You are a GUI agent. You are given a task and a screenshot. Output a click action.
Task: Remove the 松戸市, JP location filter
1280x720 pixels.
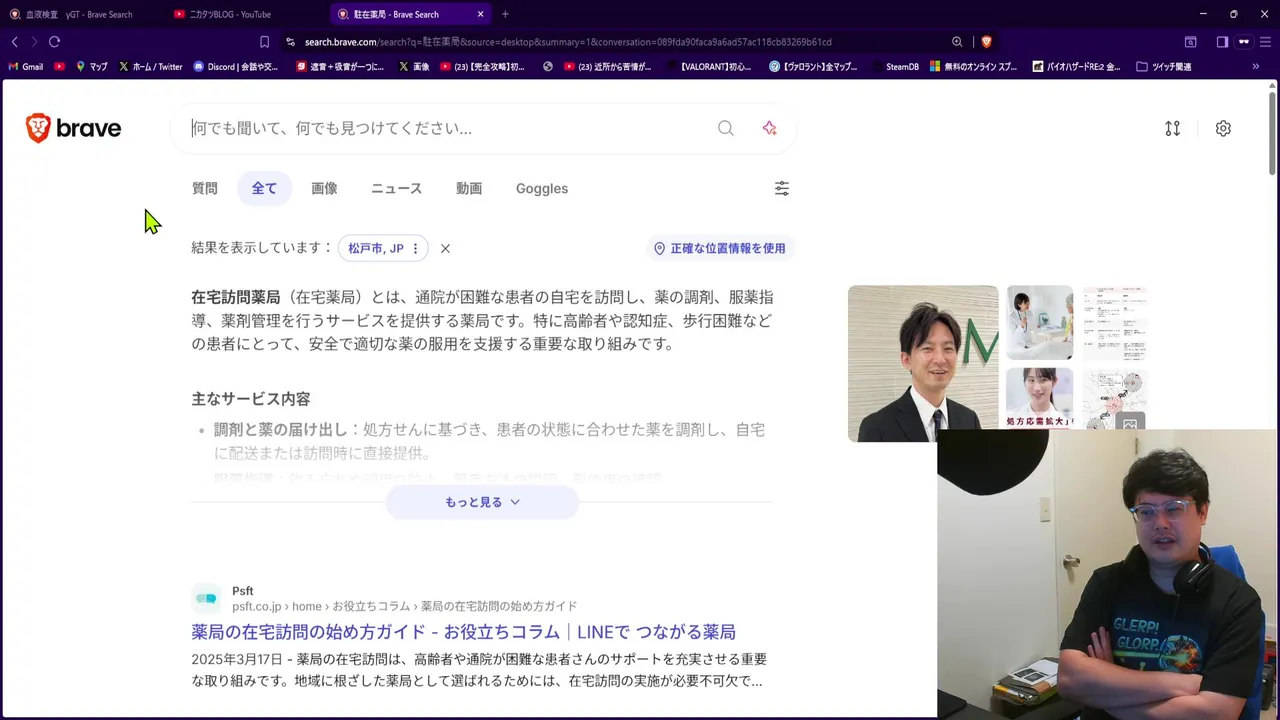click(445, 248)
